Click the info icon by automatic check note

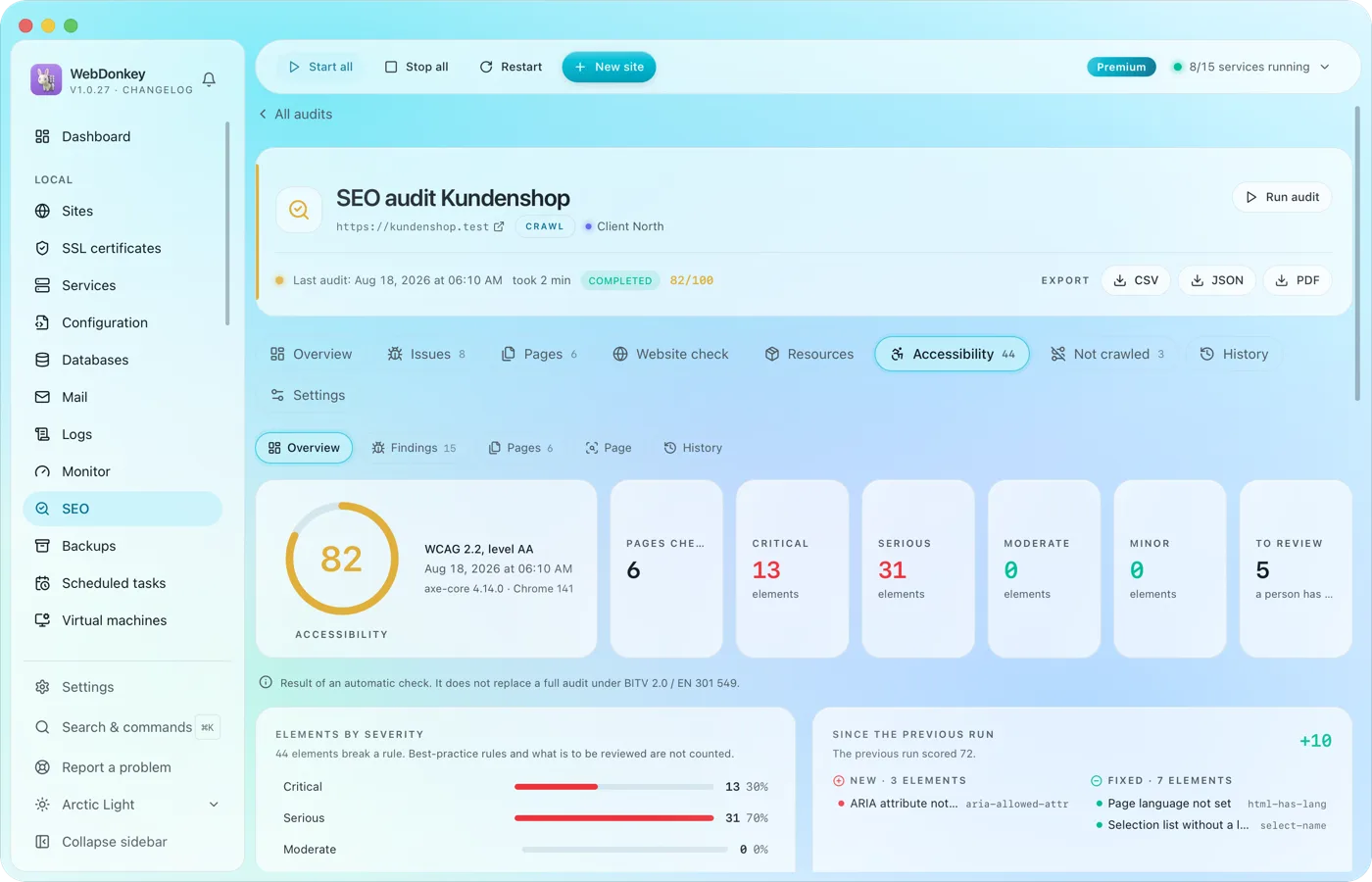pyautogui.click(x=266, y=682)
